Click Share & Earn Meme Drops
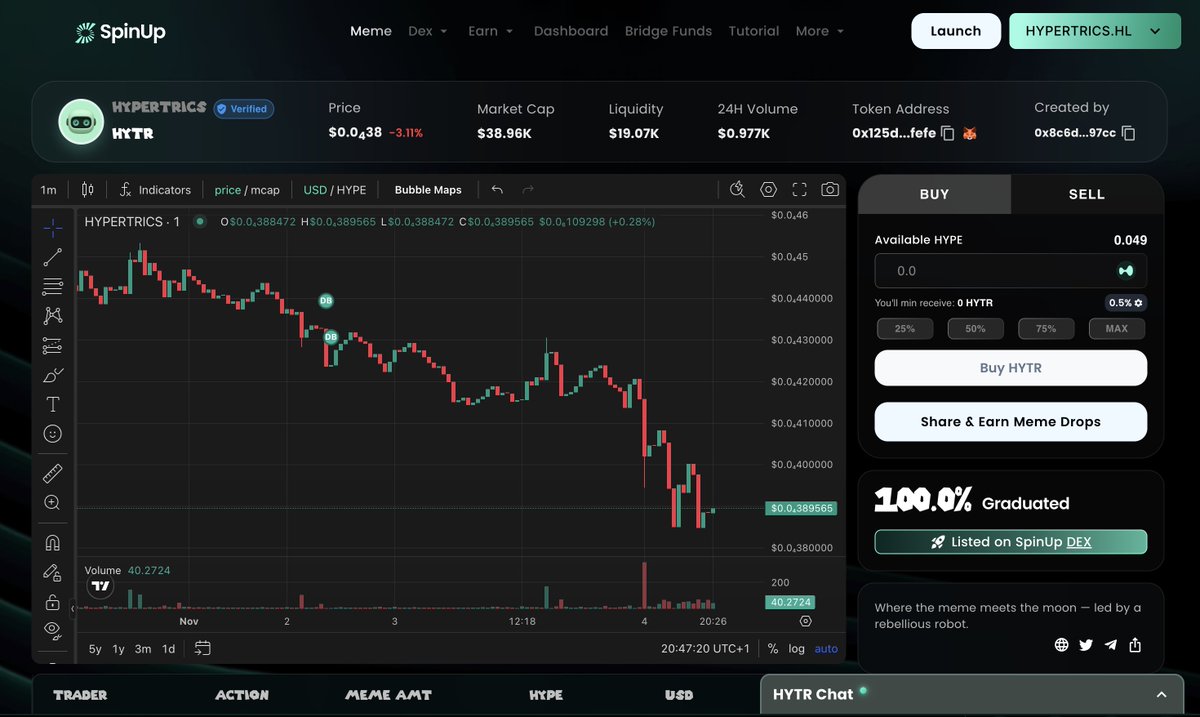Viewport: 1200px width, 717px height. point(1011,422)
